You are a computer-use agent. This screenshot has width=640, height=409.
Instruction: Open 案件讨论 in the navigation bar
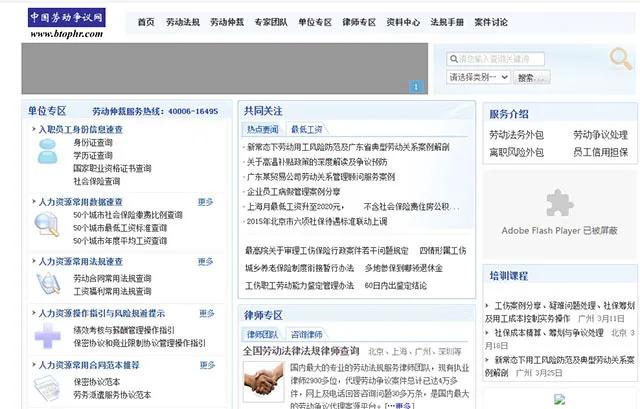pyautogui.click(x=491, y=22)
